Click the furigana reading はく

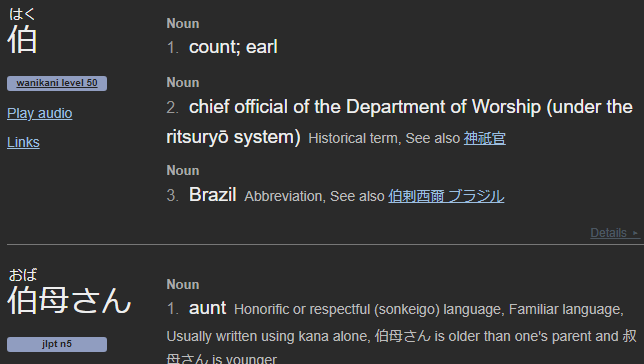coord(22,14)
